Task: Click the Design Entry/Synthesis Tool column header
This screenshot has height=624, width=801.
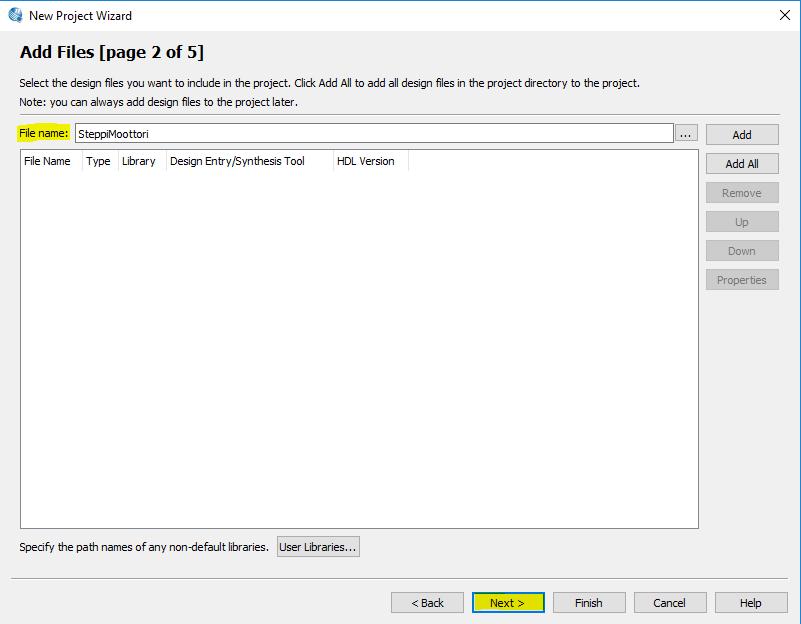Action: 249,161
